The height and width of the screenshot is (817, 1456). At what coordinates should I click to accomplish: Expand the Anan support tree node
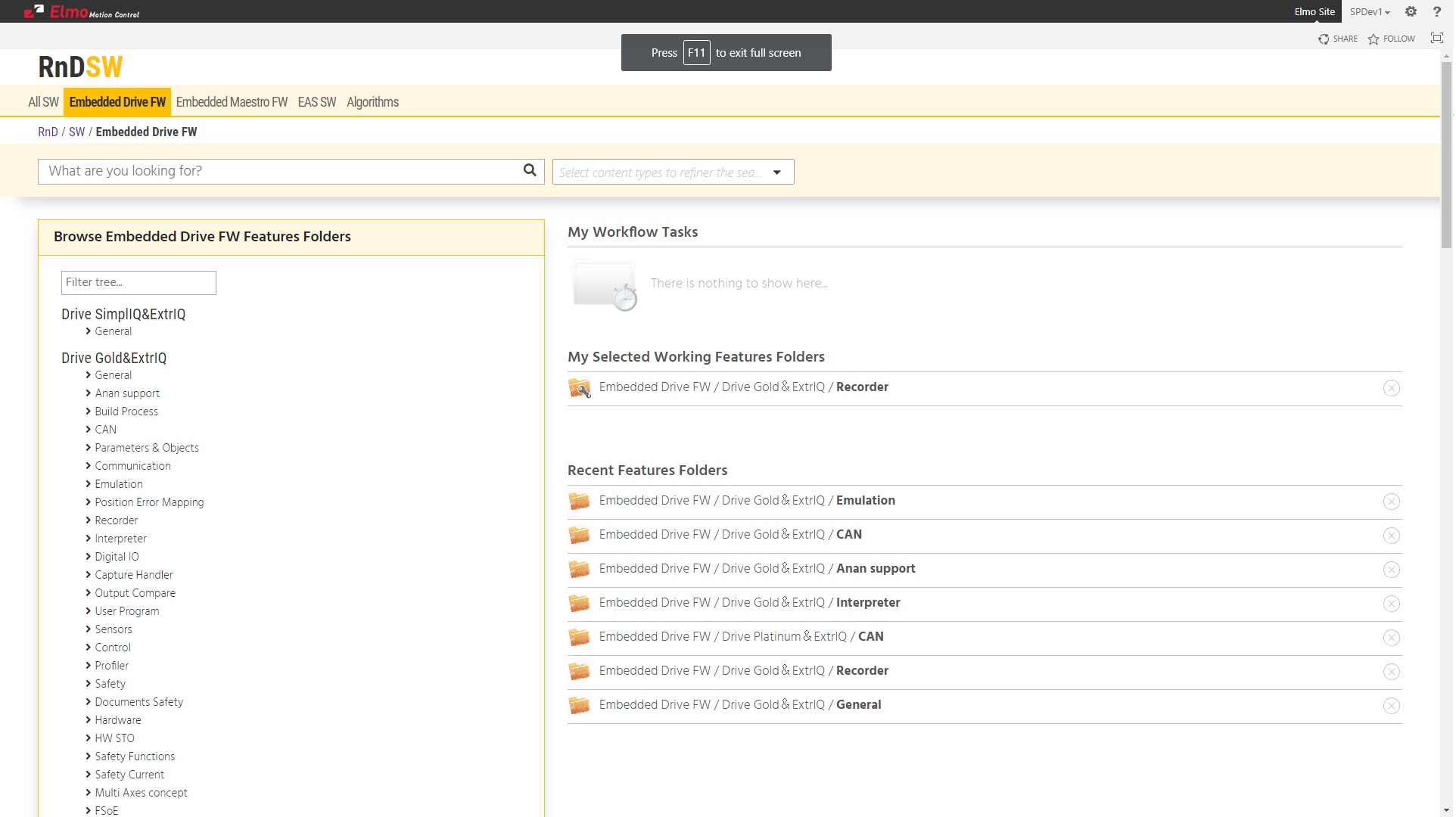[88, 393]
